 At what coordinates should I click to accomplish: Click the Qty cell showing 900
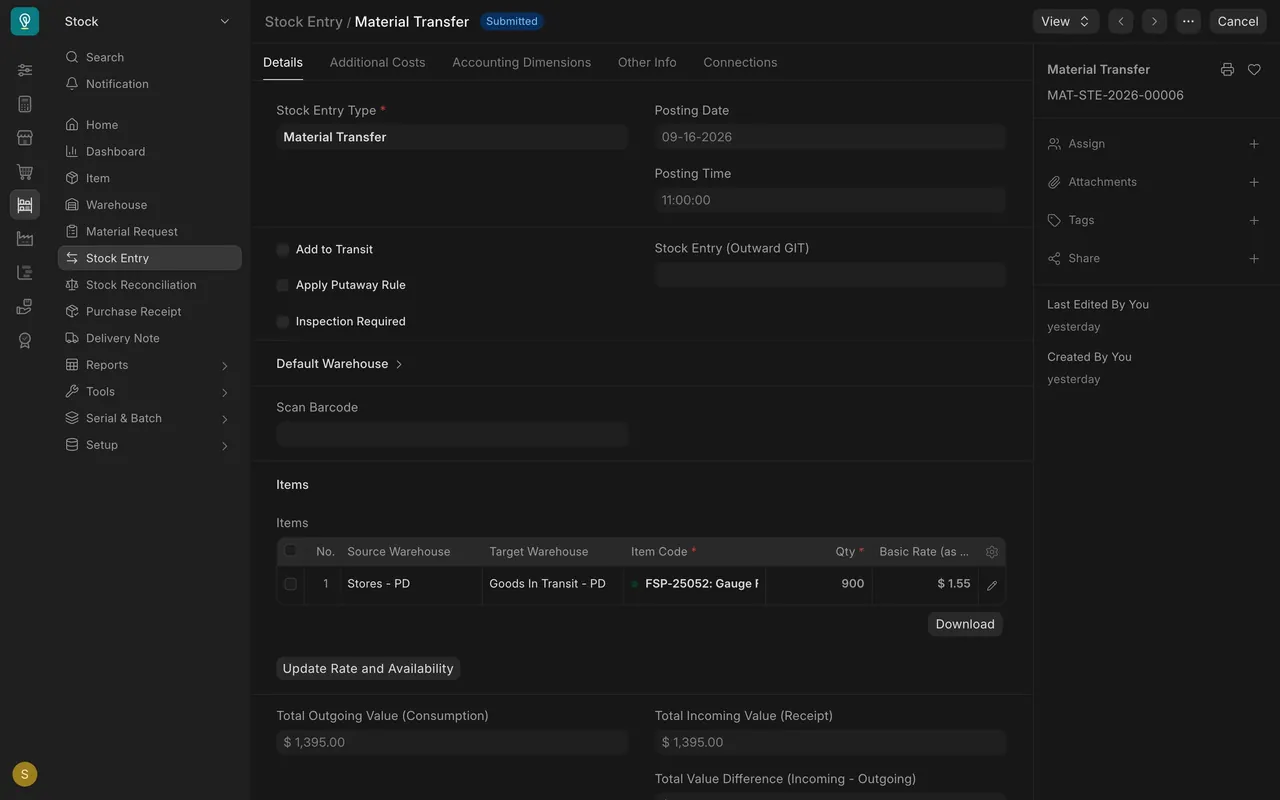819,584
